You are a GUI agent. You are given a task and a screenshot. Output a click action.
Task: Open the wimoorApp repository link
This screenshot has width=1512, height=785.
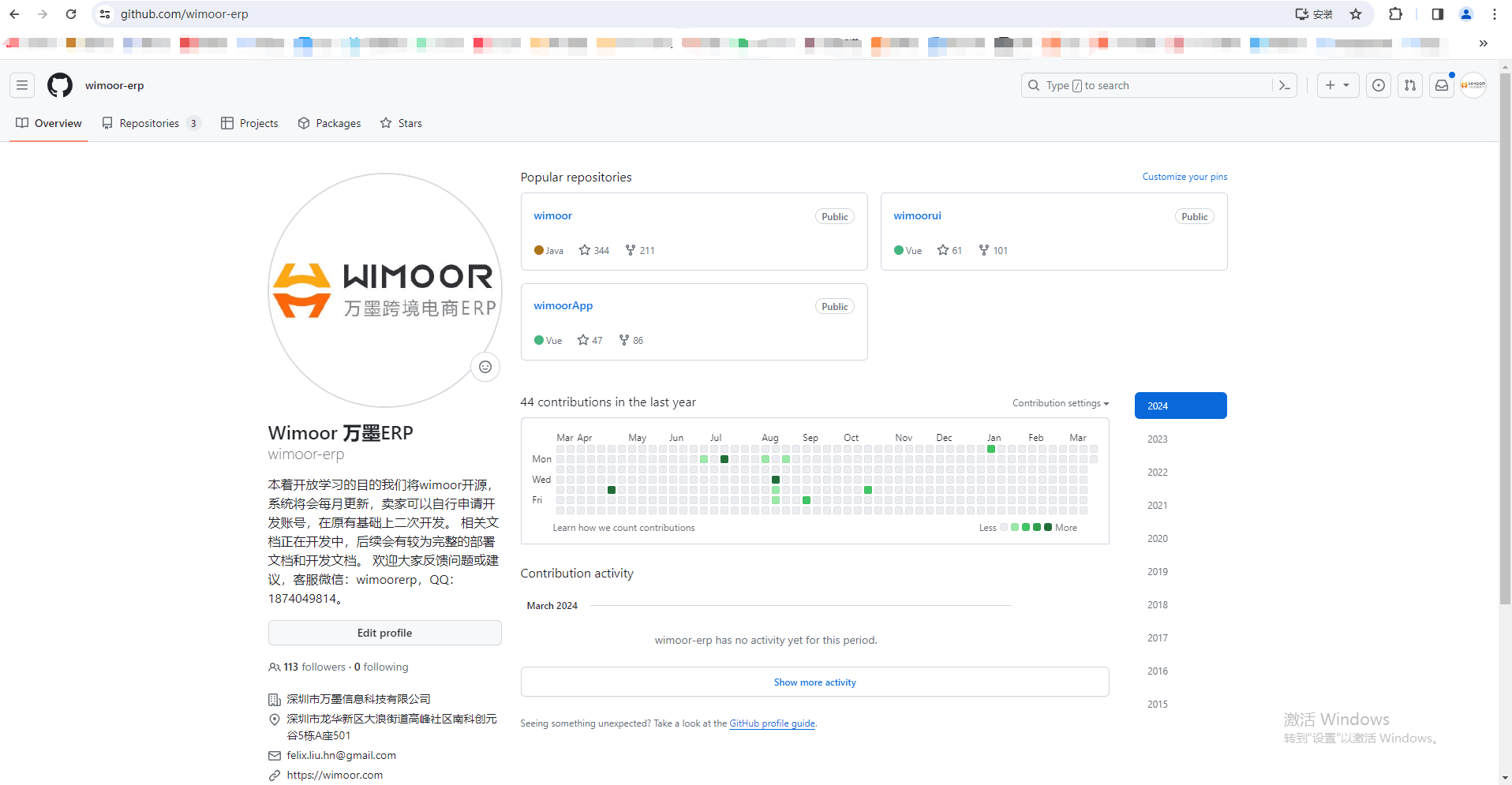[x=563, y=305]
